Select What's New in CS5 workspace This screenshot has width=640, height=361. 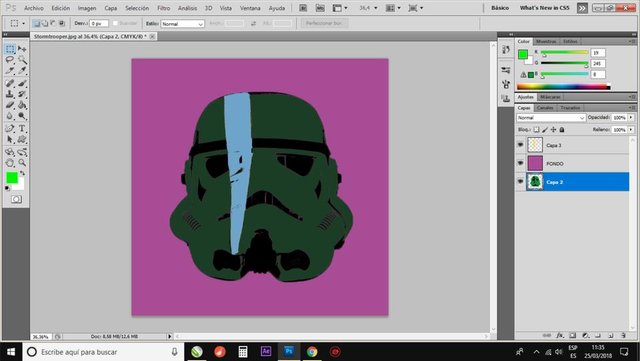544,8
